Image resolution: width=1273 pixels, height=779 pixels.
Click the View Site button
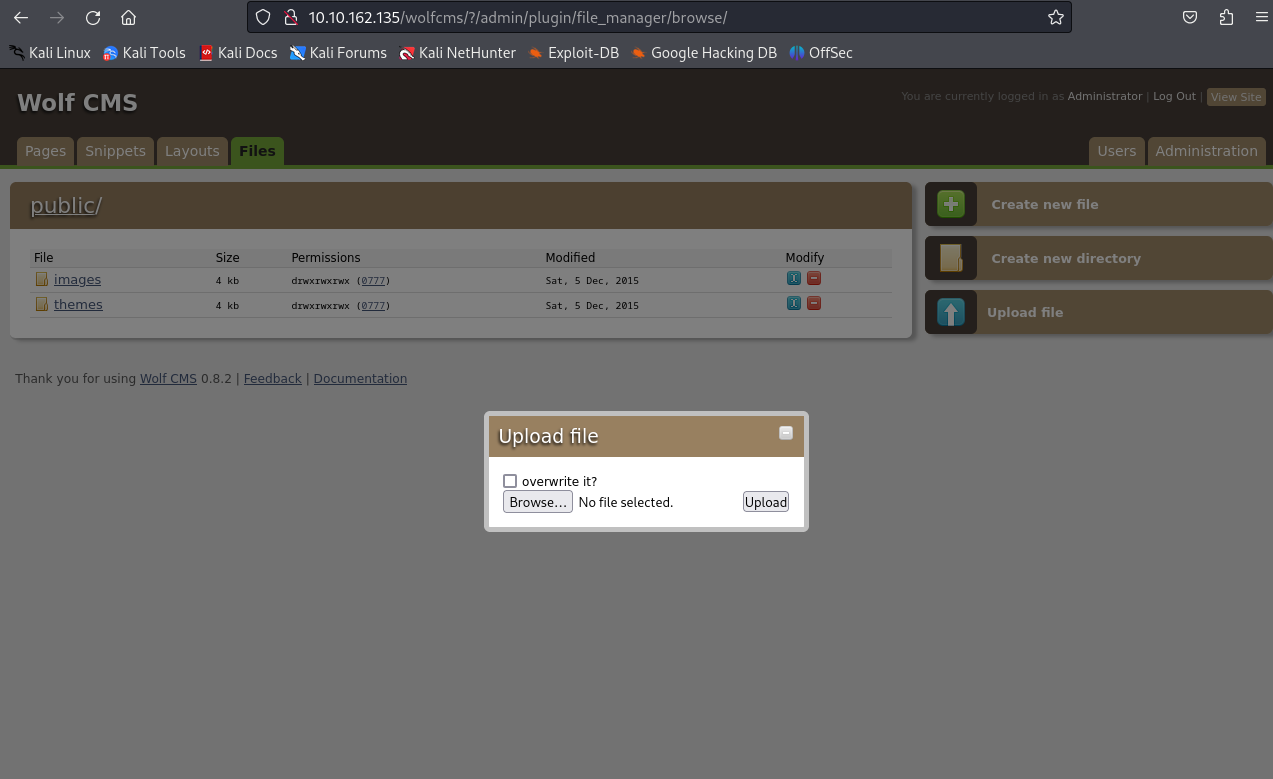1236,97
